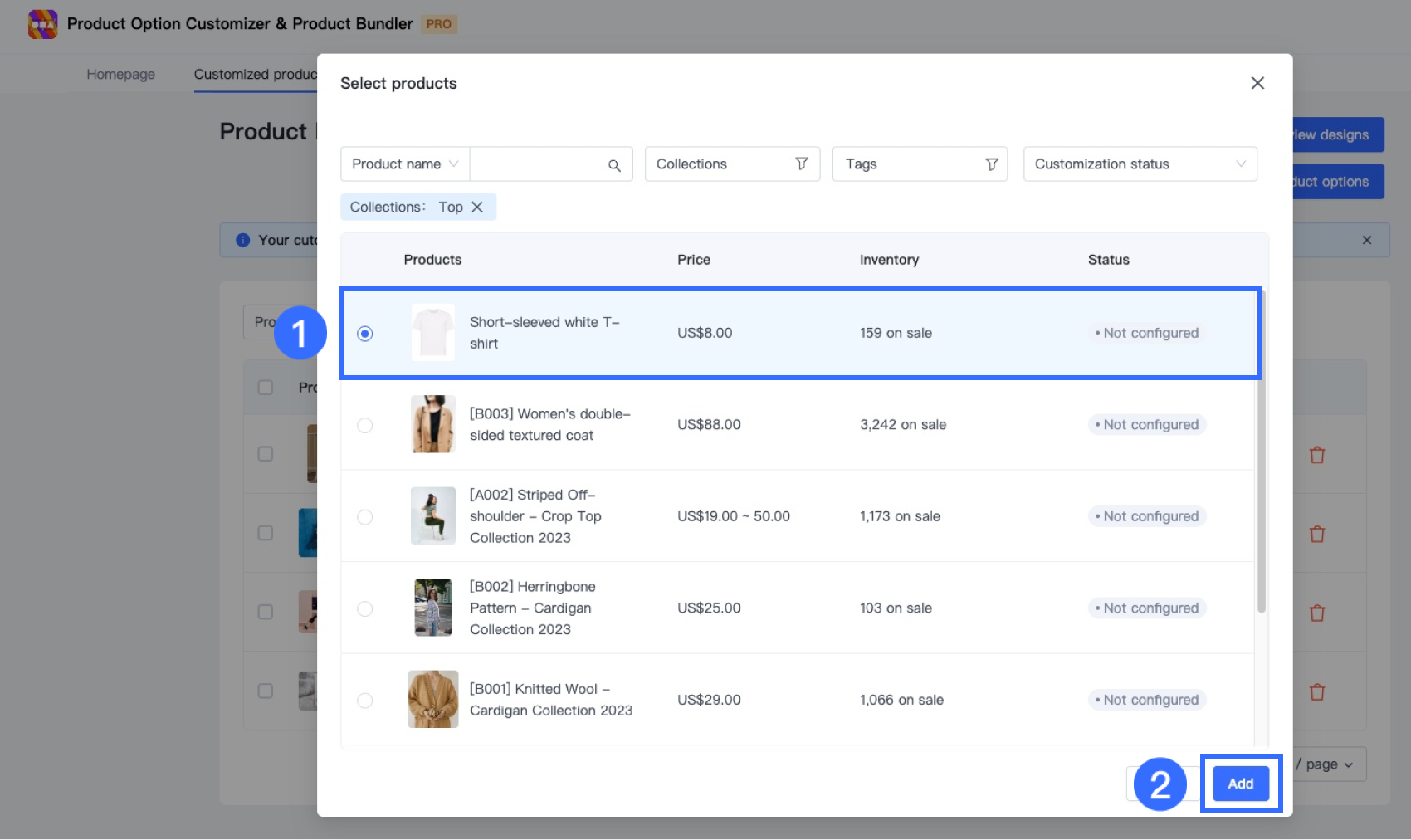1411x840 pixels.
Task: Click Not configured status of B003 coat
Action: click(1147, 425)
